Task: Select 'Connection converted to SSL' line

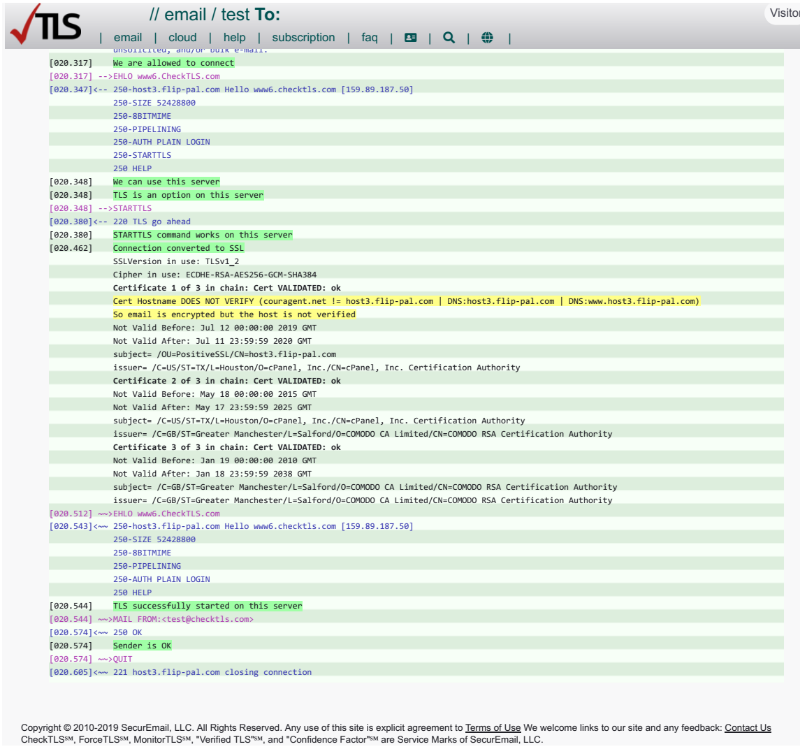Action: click(x=179, y=248)
